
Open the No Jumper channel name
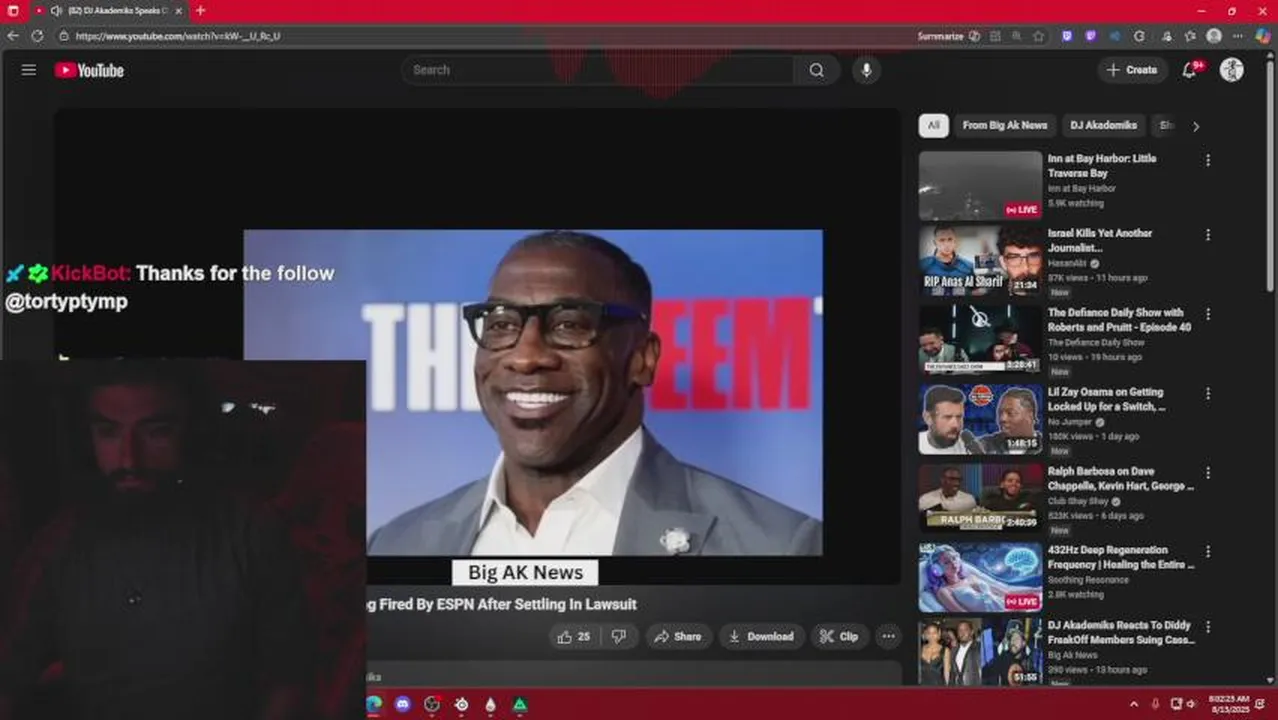click(1070, 422)
